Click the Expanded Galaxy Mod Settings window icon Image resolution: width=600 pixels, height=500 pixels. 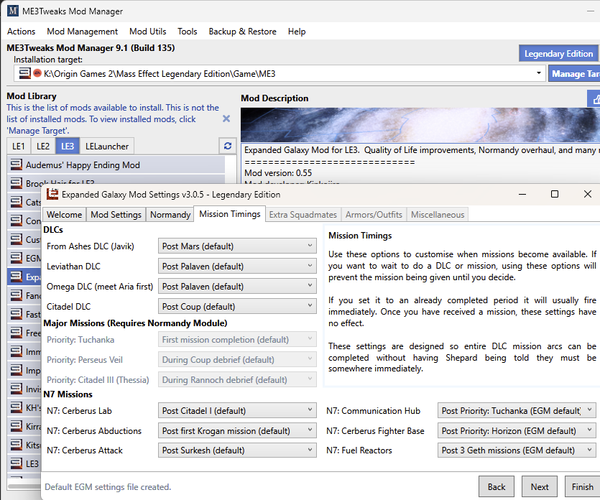point(51,194)
